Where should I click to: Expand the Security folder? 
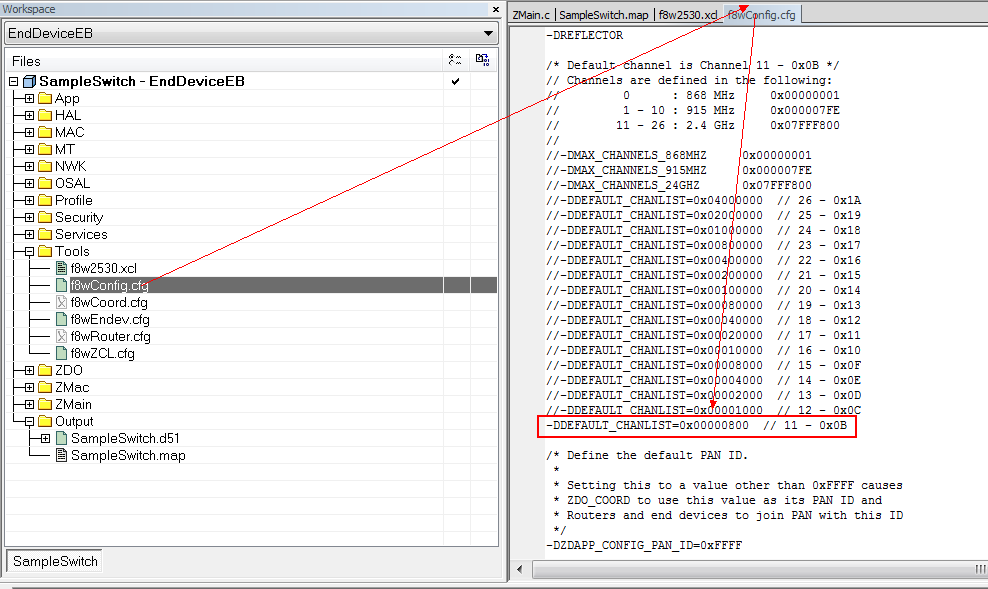tap(30, 218)
